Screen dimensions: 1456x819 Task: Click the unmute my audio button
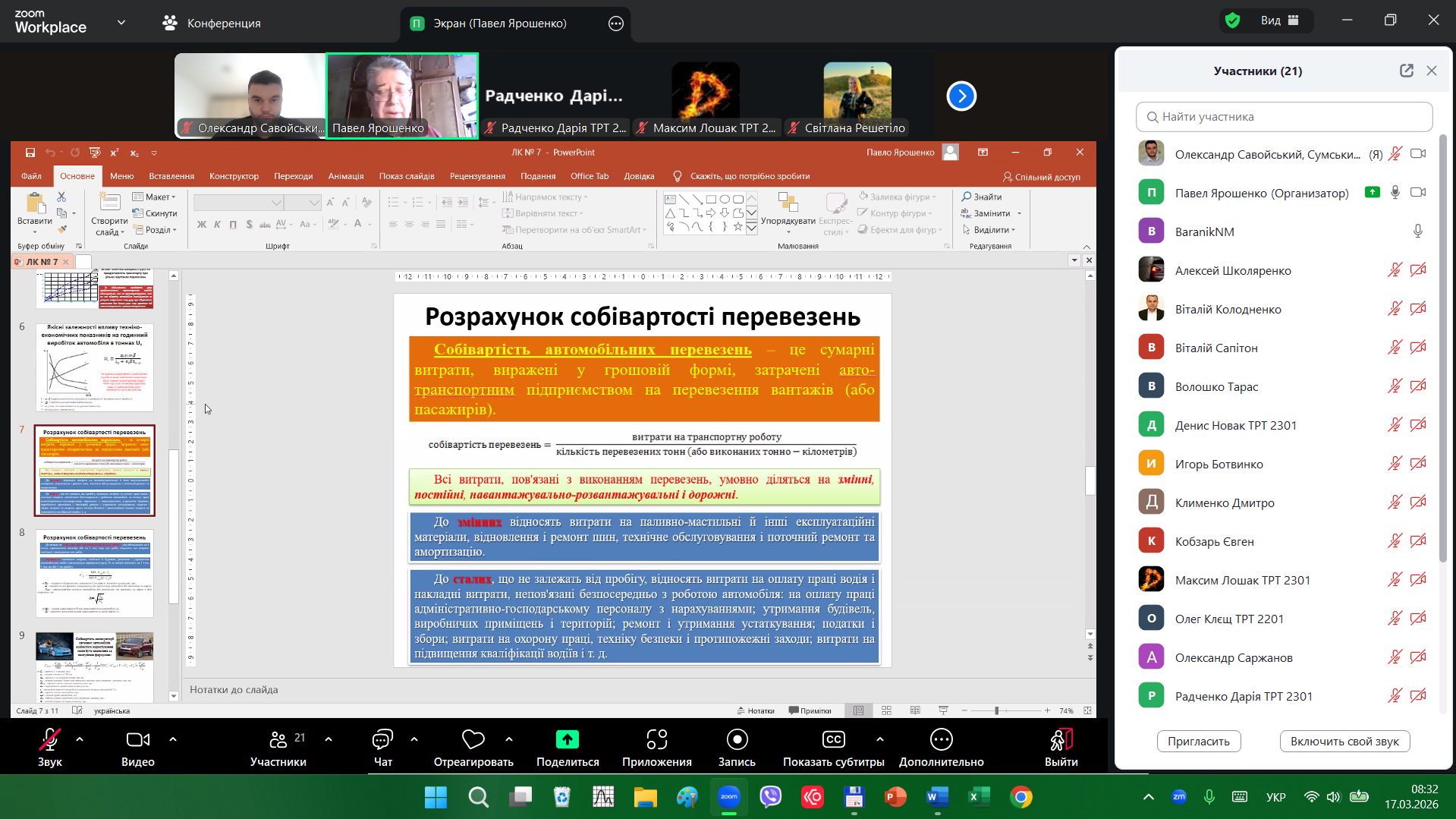pos(1344,741)
